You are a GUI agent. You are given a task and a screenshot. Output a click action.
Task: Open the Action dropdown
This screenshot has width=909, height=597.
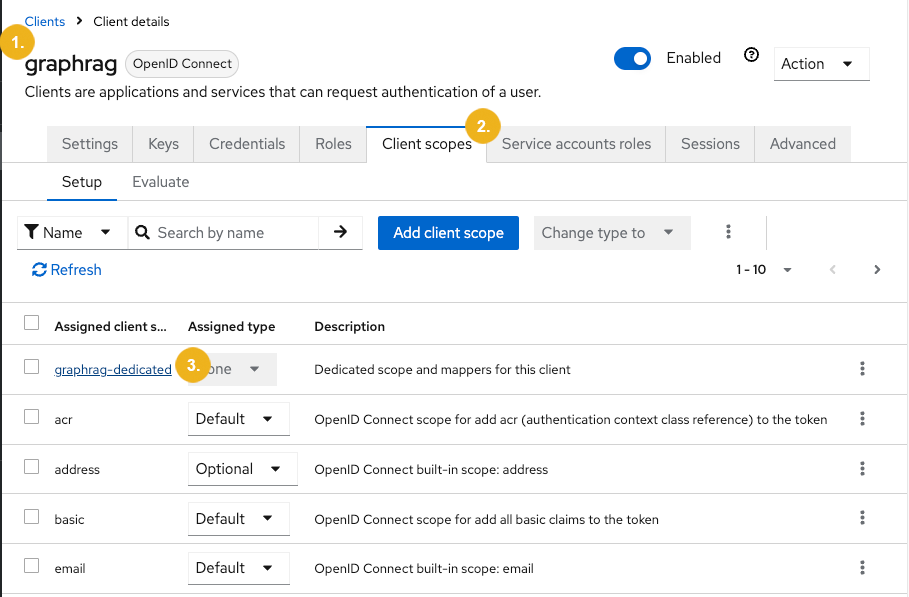[821, 64]
